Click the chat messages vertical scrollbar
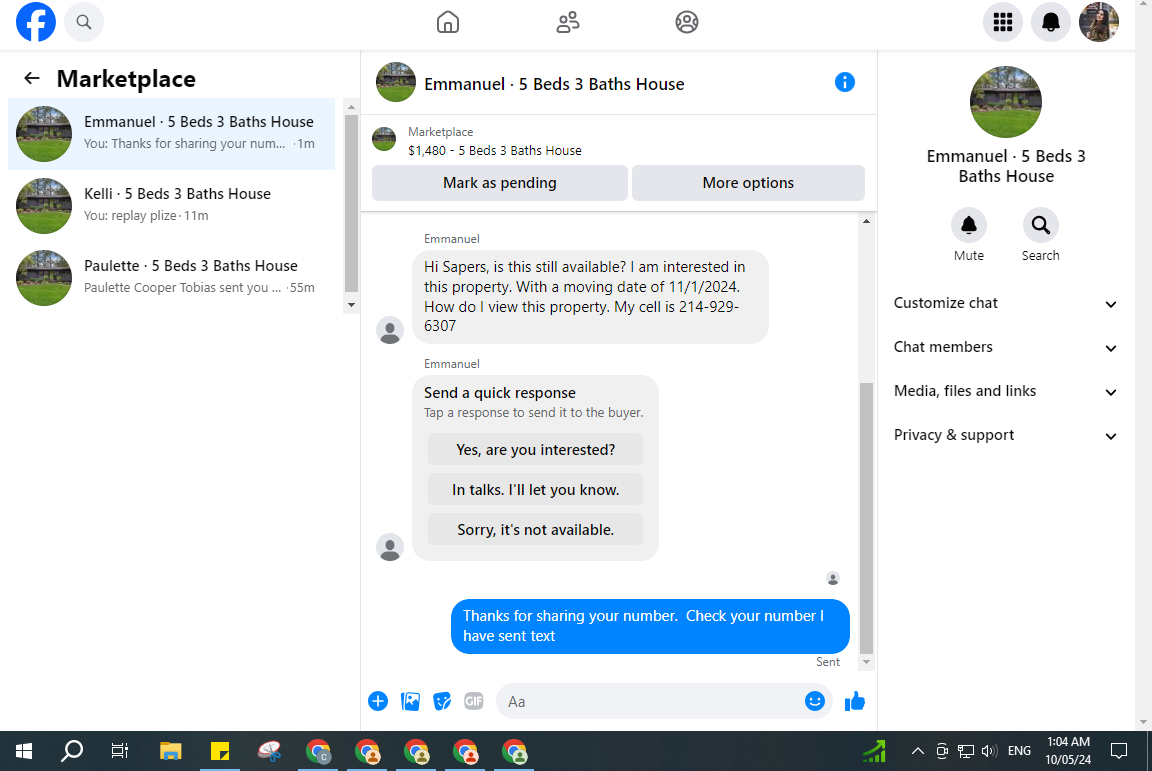Screen dimensions: 1152x771 point(866,517)
